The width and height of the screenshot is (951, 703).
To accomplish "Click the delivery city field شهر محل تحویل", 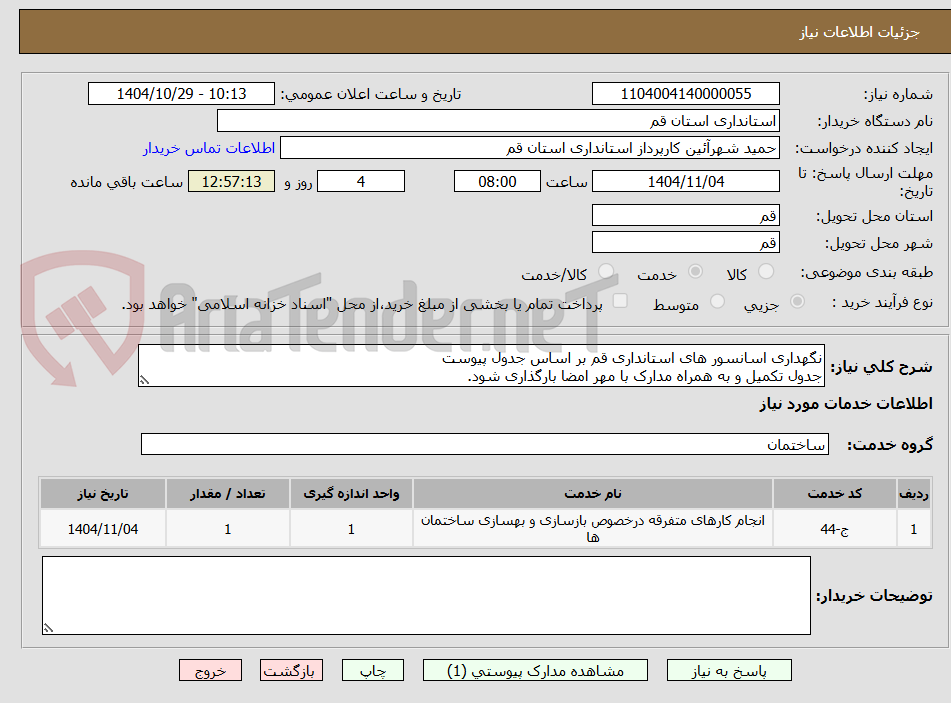I will [686, 243].
